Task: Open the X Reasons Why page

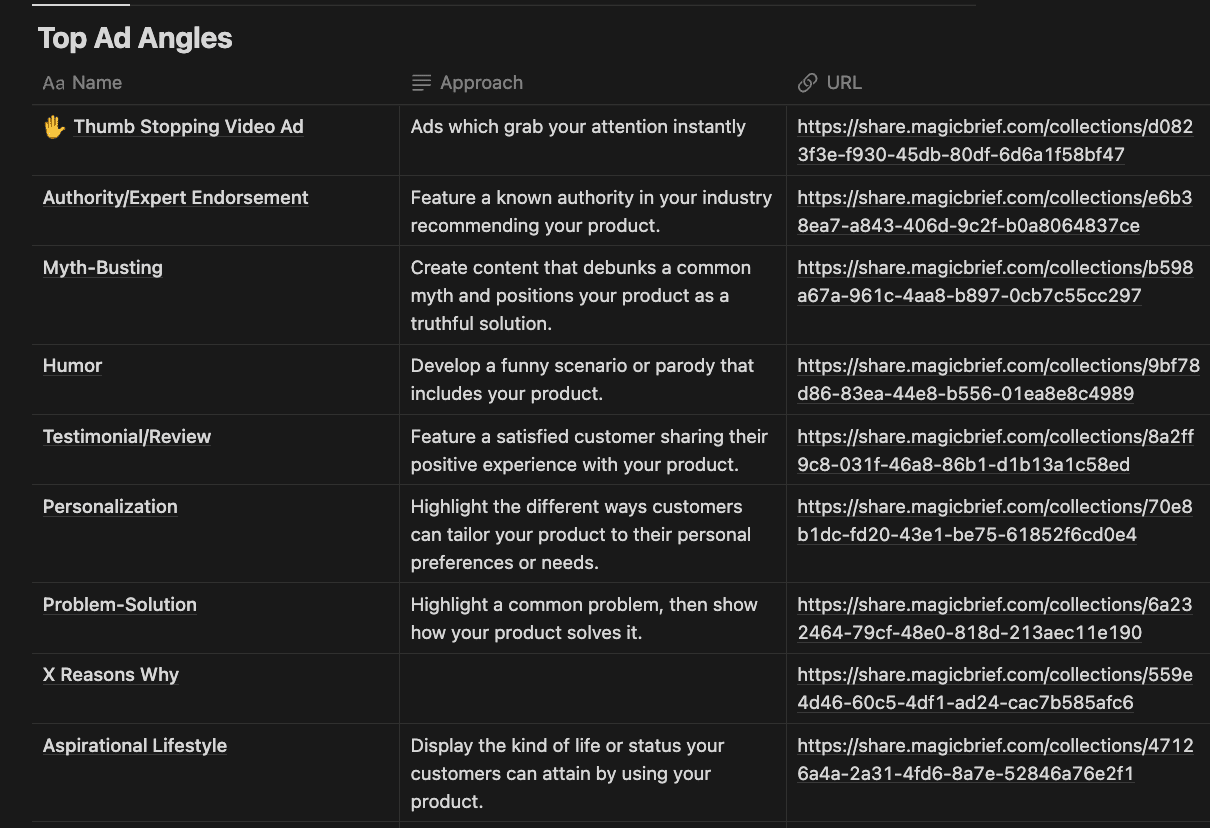Action: pyautogui.click(x=110, y=675)
